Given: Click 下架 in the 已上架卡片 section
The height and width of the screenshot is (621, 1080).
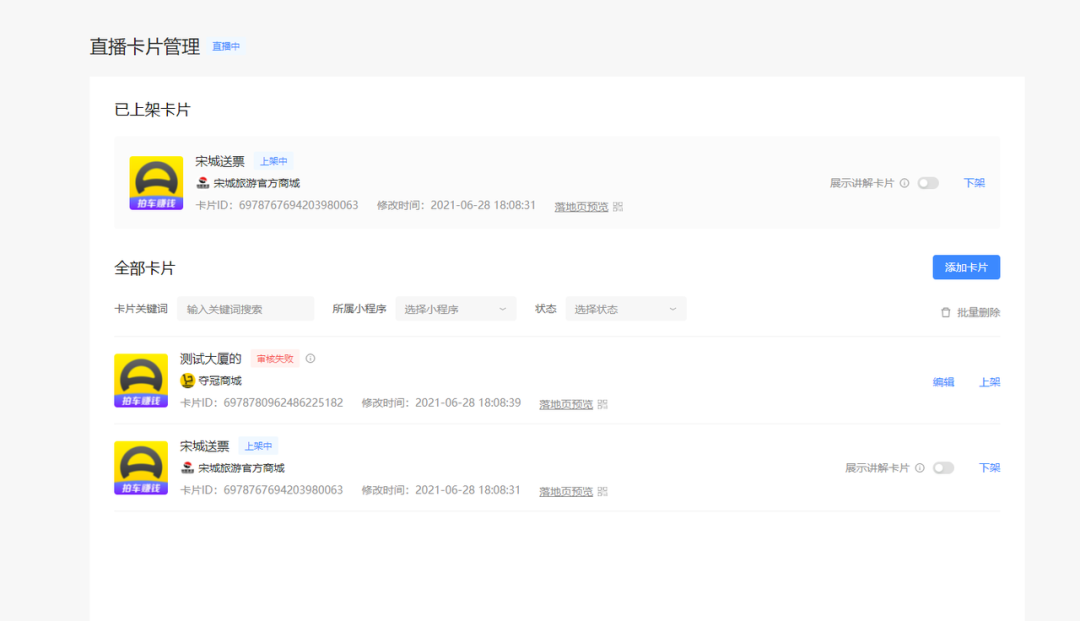Looking at the screenshot, I should 974,183.
